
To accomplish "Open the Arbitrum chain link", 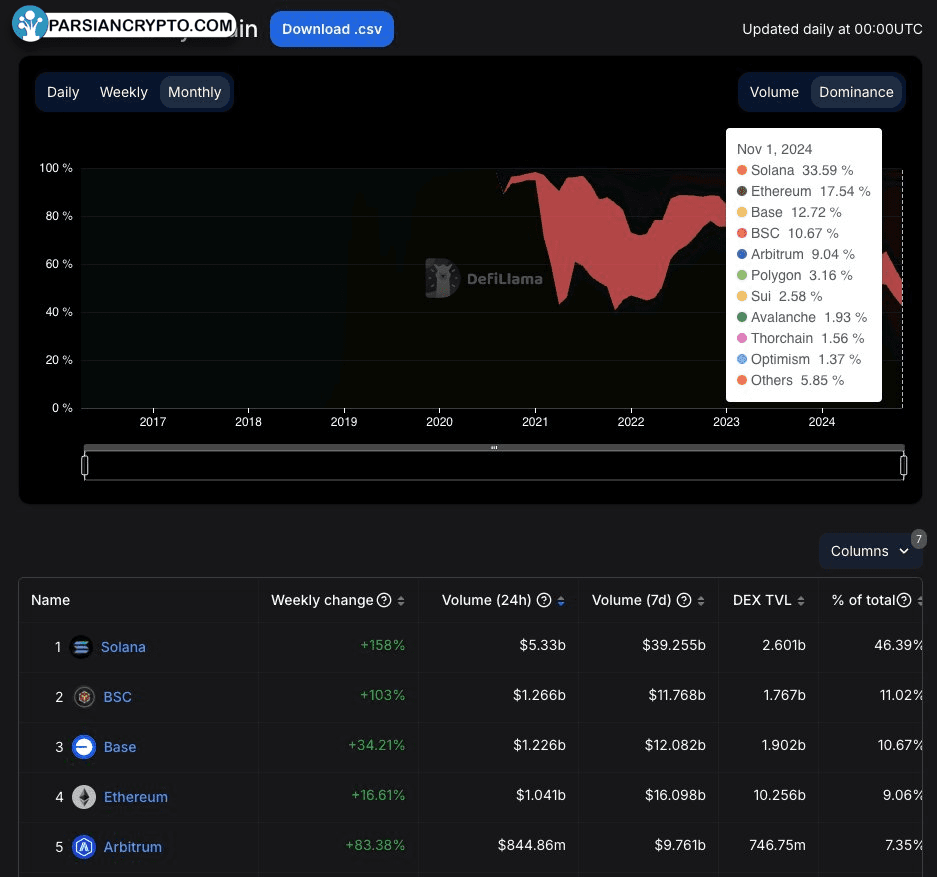I will (x=133, y=847).
